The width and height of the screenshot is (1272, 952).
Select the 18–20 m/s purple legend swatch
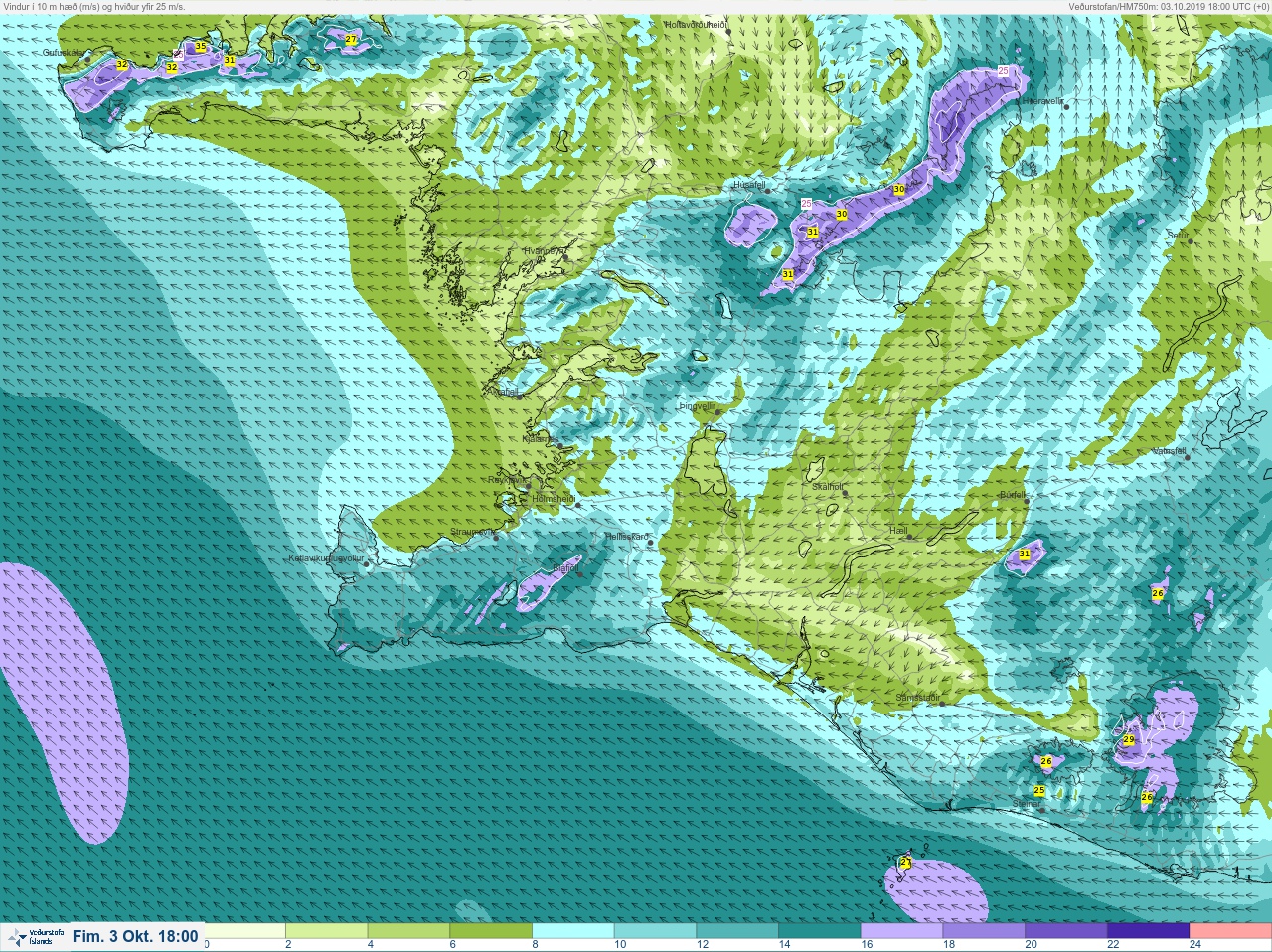point(985,931)
